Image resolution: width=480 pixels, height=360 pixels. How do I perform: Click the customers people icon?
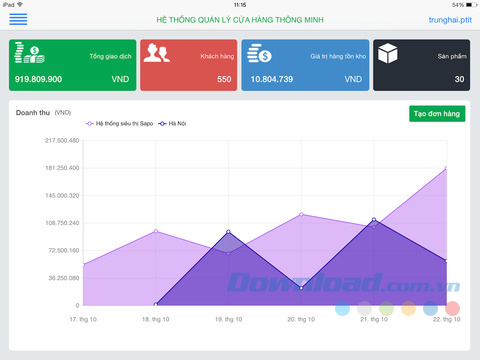[157, 53]
